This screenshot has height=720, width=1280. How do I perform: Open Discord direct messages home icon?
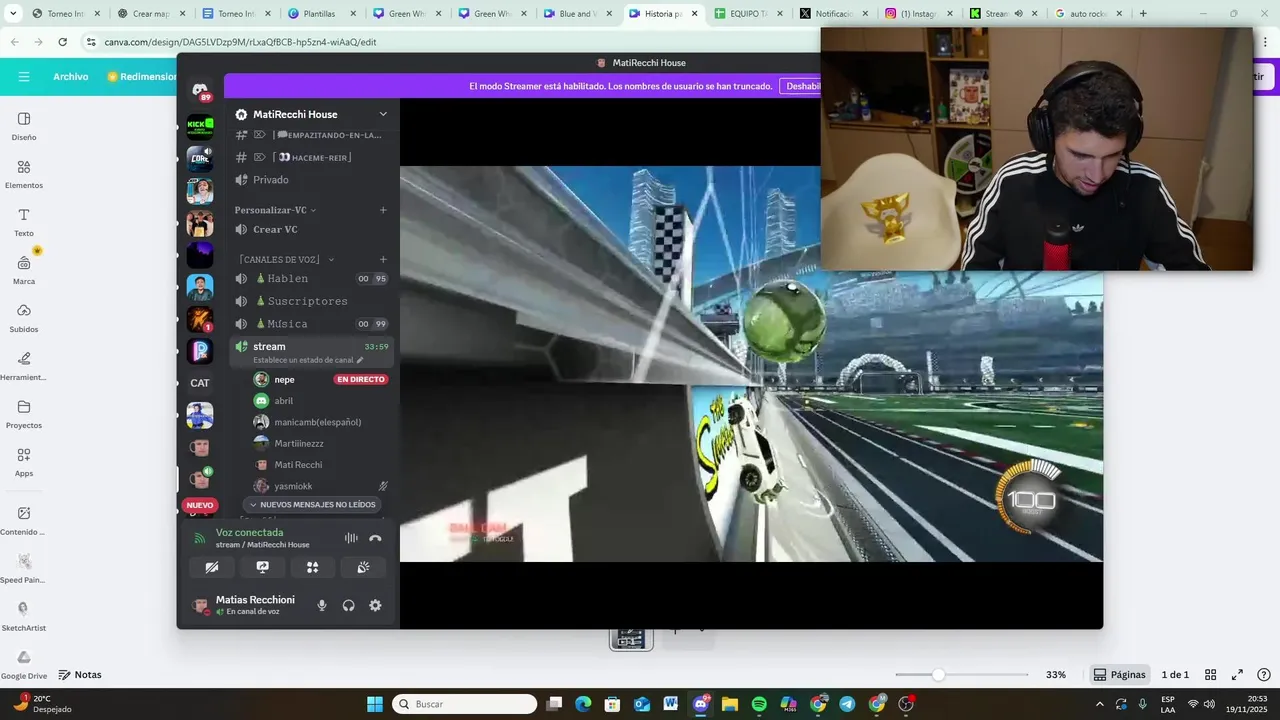(x=200, y=91)
